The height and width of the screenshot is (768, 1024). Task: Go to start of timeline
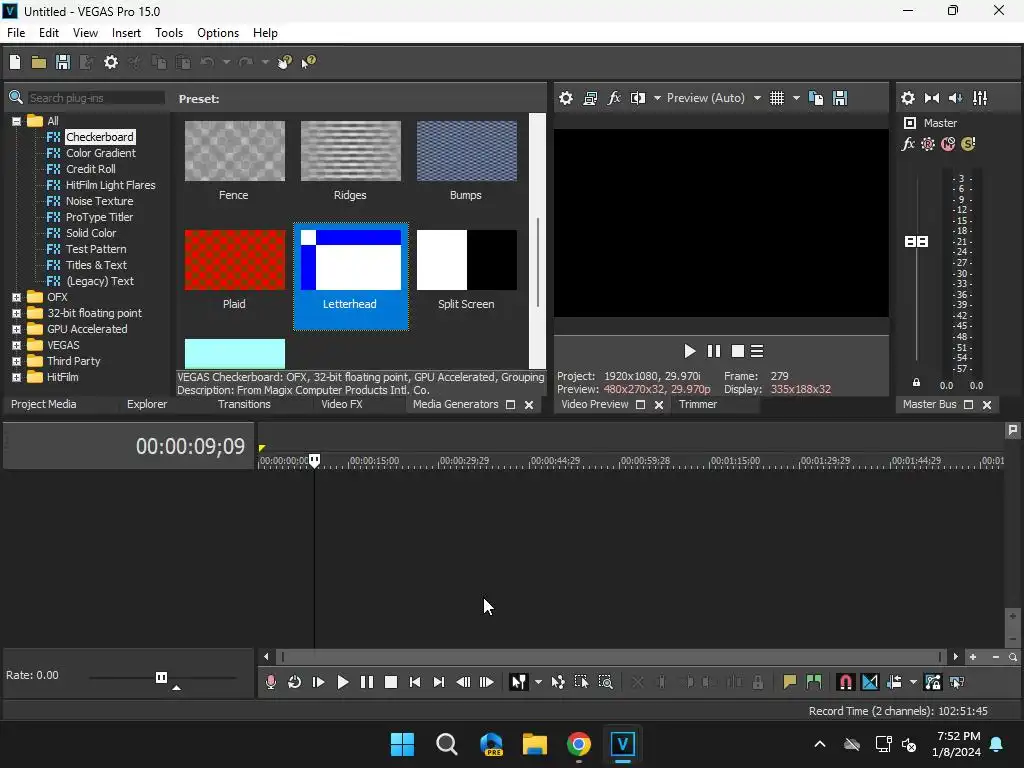point(415,682)
